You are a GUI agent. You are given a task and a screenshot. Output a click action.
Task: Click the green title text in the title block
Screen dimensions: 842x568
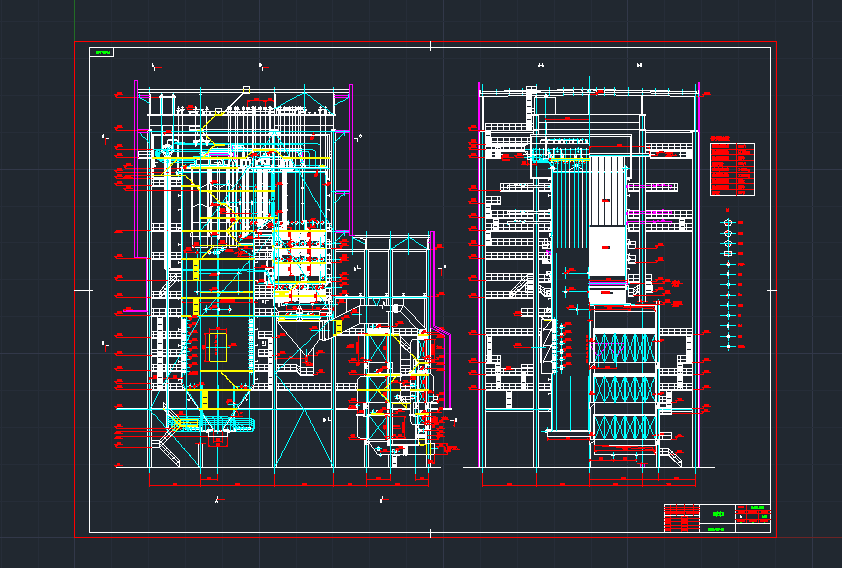[716, 514]
